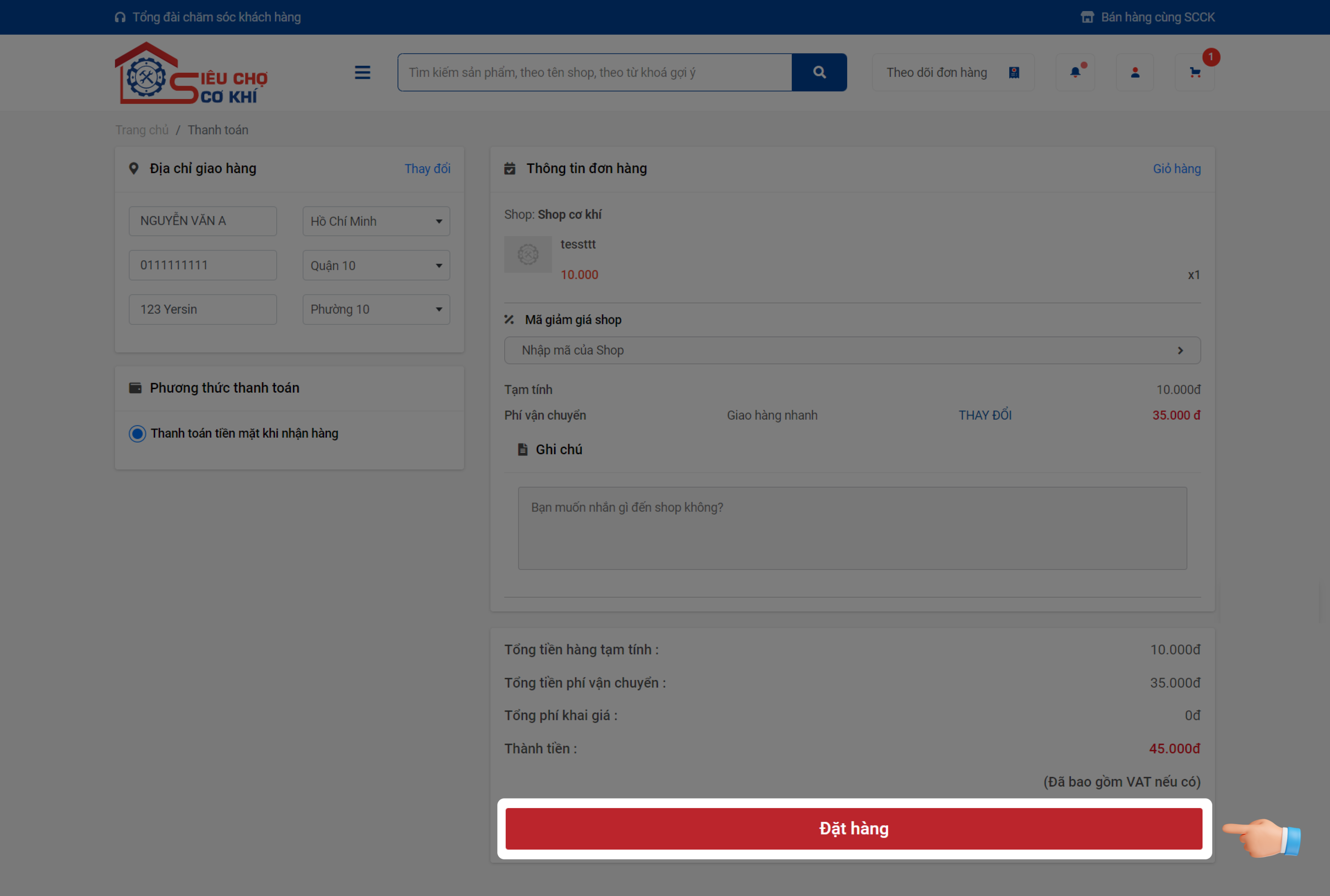Open the shopping cart icon
Screen dimensions: 1330x896
click(1194, 72)
